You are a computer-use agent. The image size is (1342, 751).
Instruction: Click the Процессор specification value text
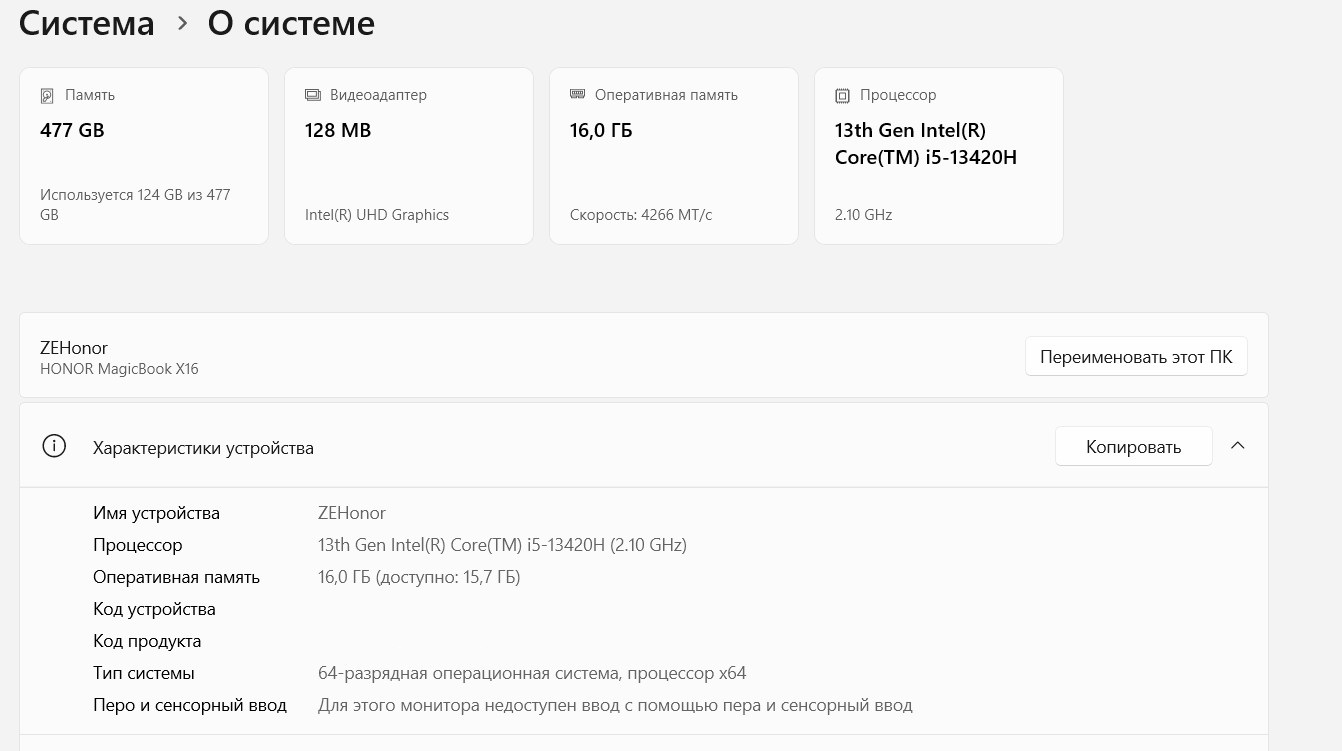coord(502,545)
